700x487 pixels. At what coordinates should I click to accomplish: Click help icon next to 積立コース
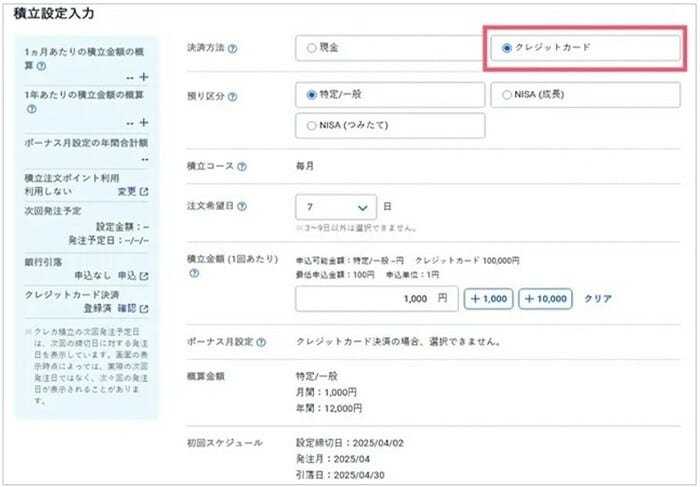click(242, 166)
